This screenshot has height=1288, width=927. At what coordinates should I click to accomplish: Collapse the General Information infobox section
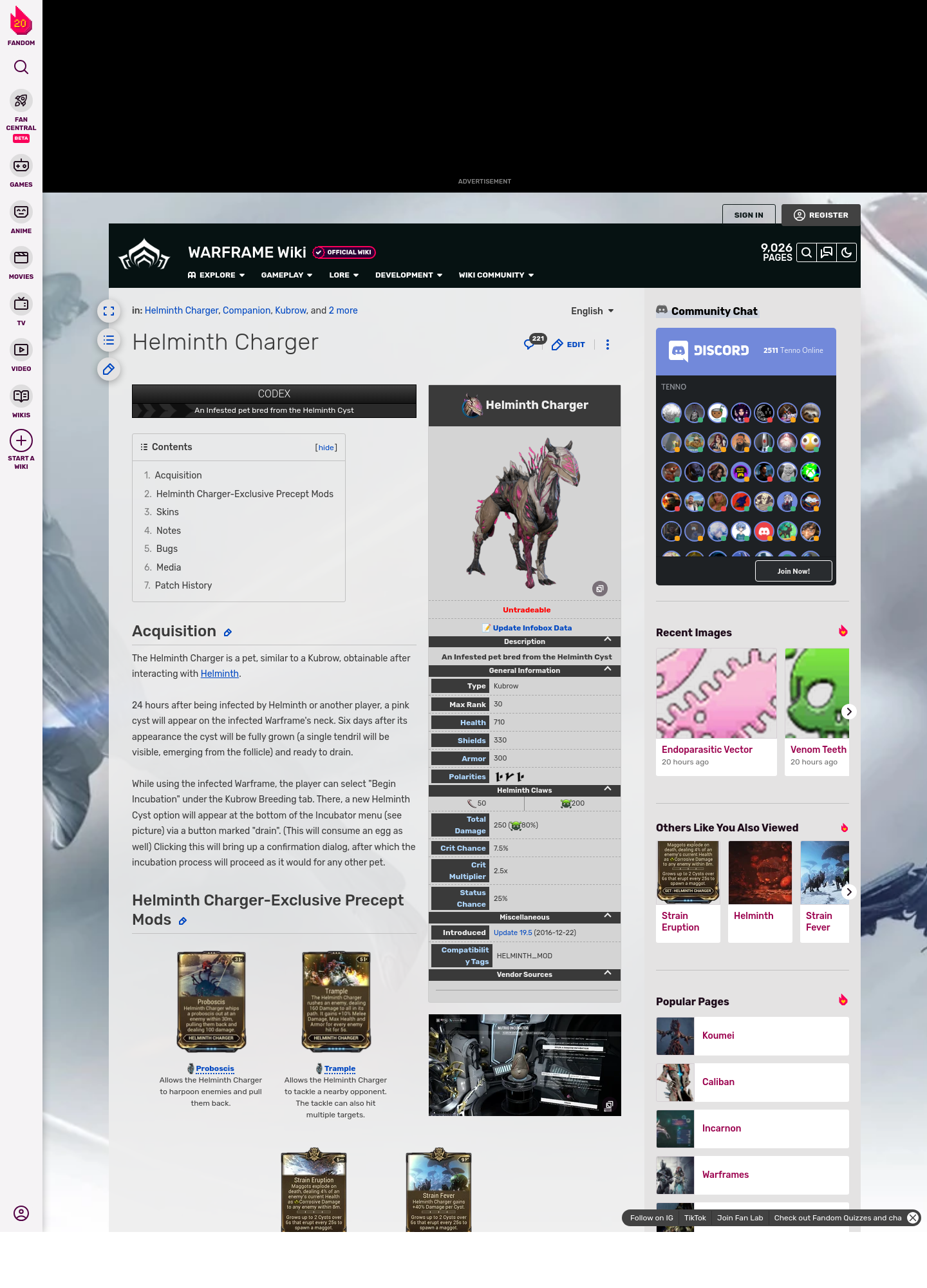tap(608, 669)
